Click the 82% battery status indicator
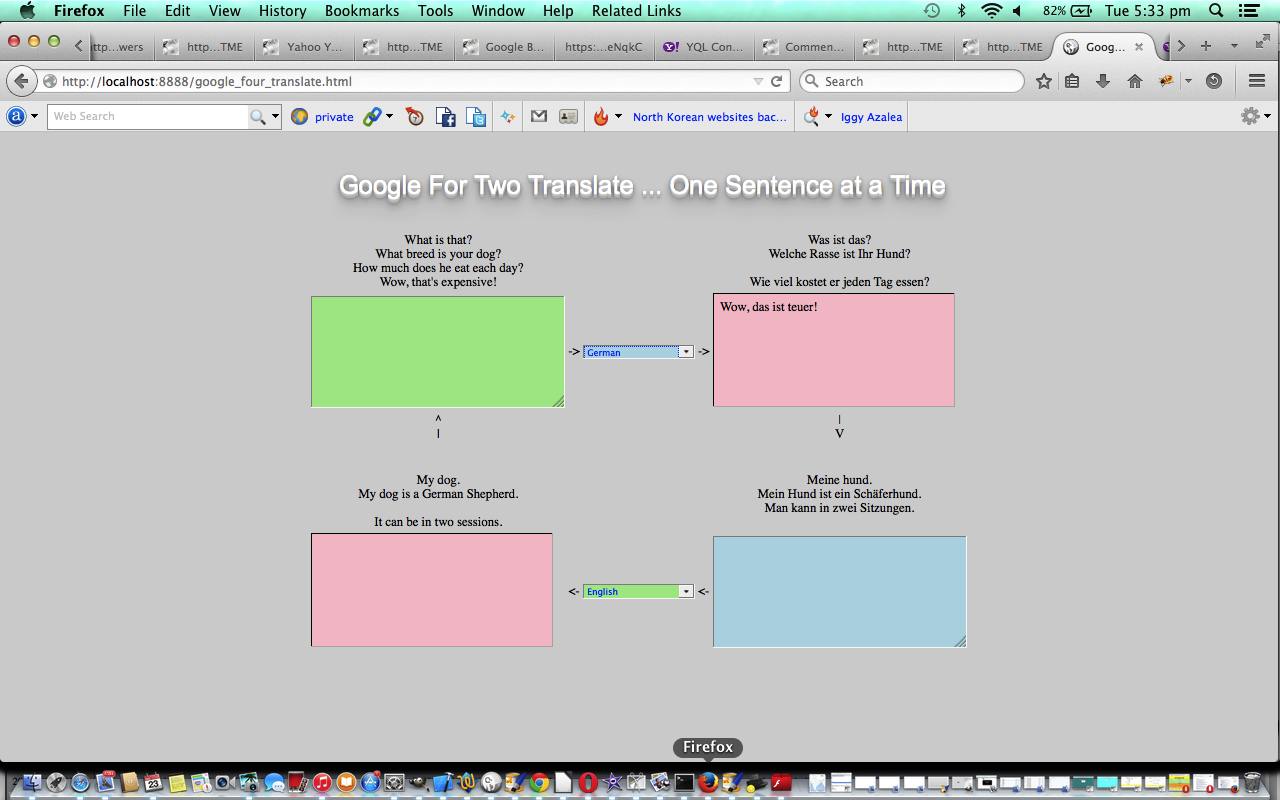 [x=1067, y=11]
